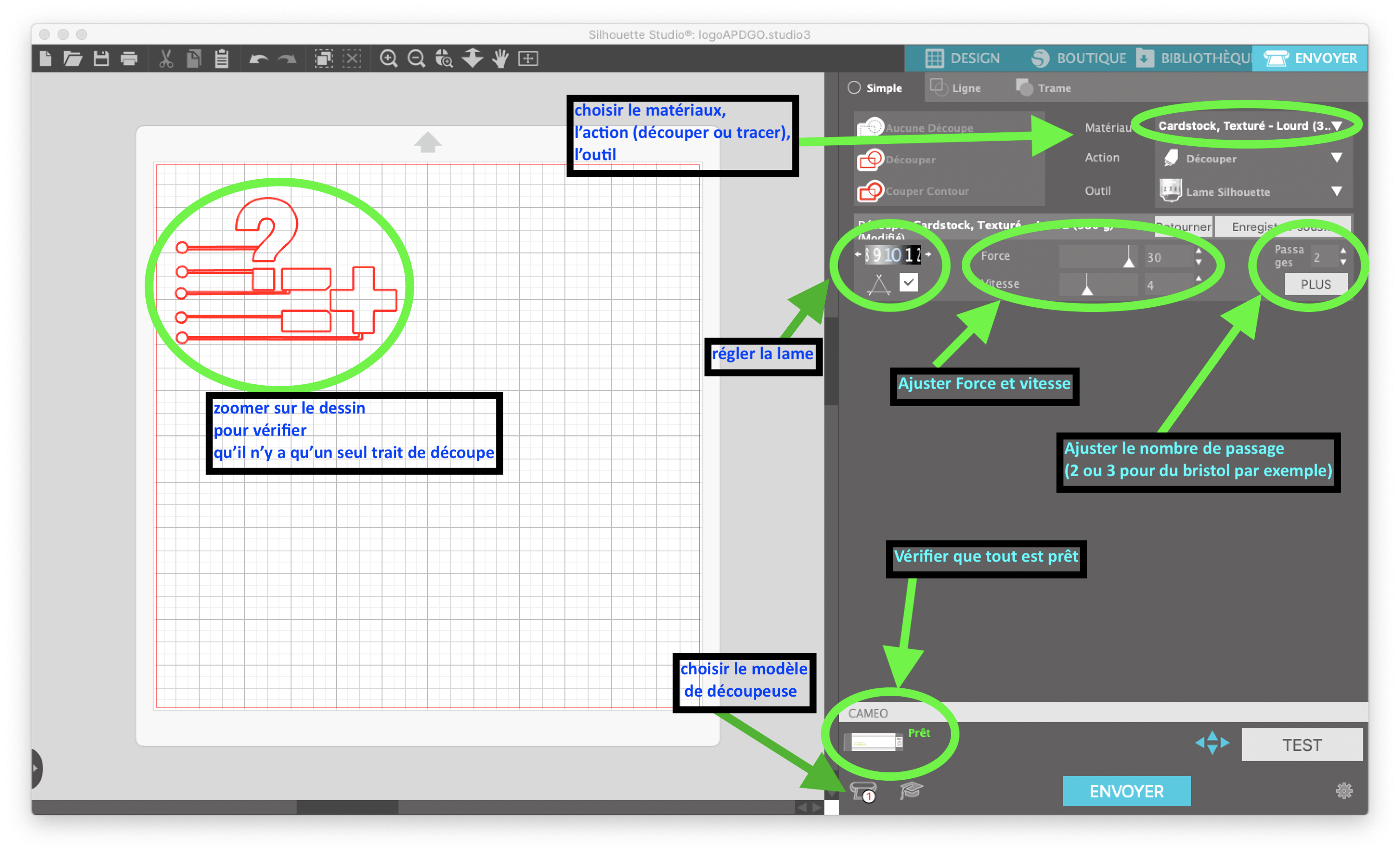Screen dimensions: 1400x854
Task: Toggle the blade checkbox under ratchet setting
Action: click(908, 282)
